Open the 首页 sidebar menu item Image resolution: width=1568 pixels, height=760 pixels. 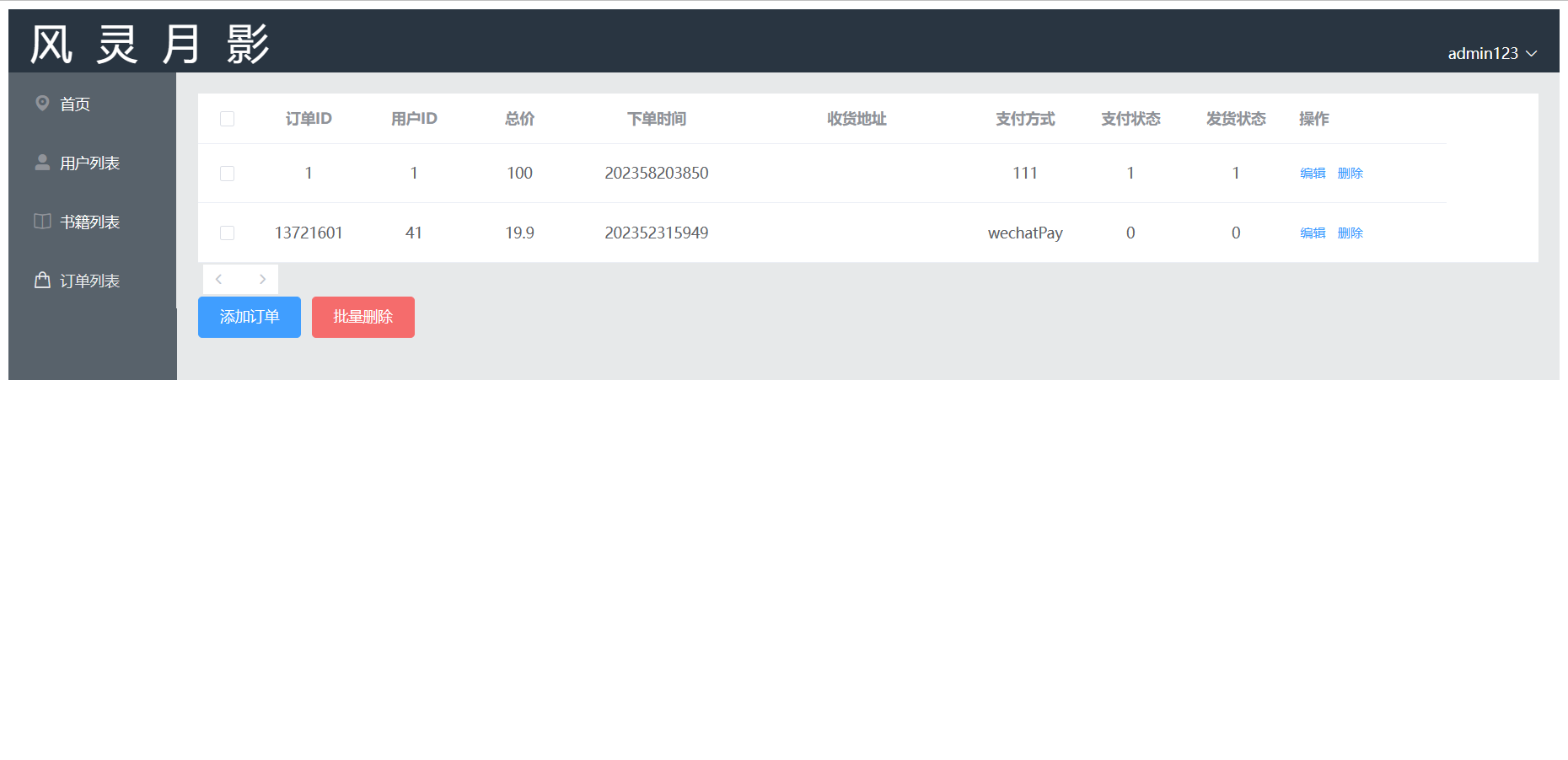tap(93, 104)
